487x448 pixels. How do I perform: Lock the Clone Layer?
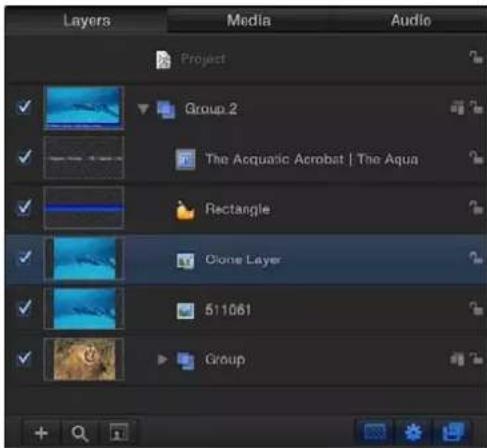tap(476, 258)
